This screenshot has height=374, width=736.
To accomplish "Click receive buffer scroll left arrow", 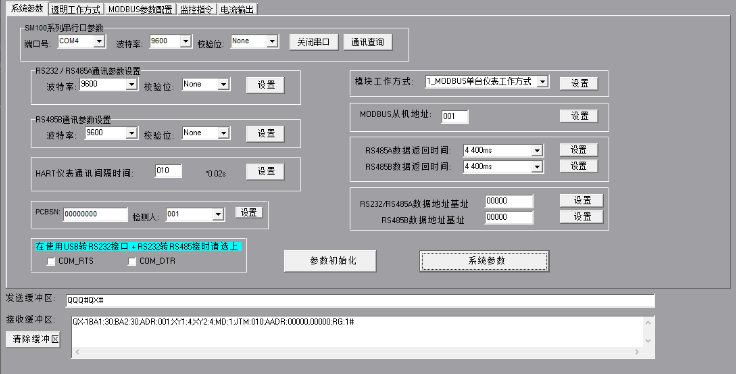I will tap(77, 352).
